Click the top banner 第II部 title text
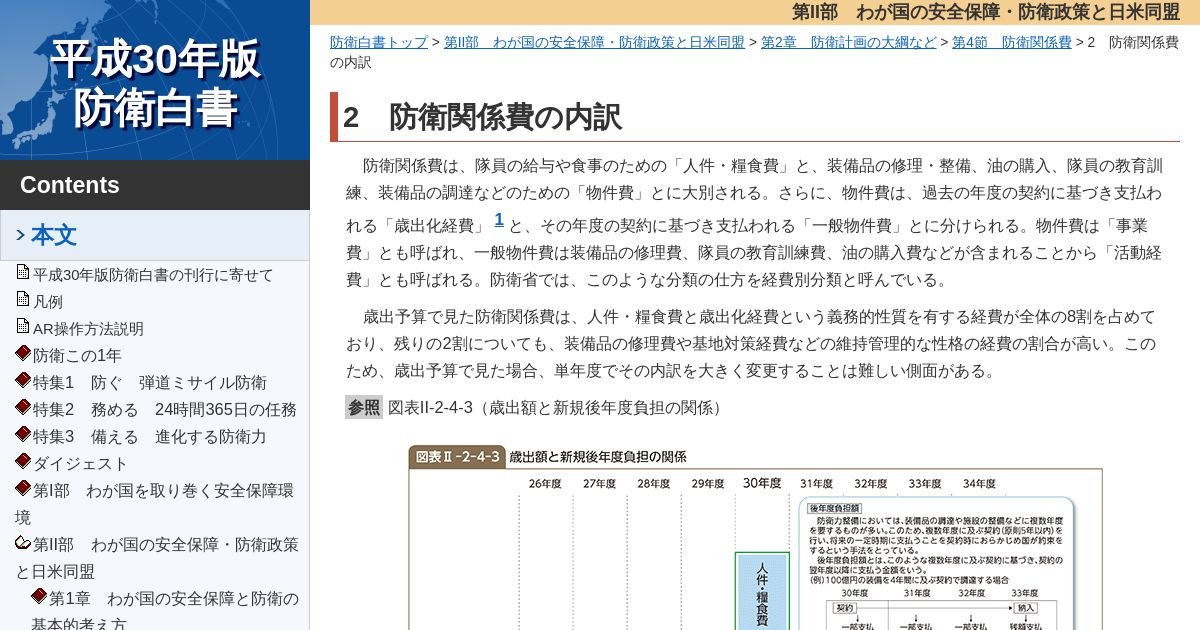 tap(986, 12)
